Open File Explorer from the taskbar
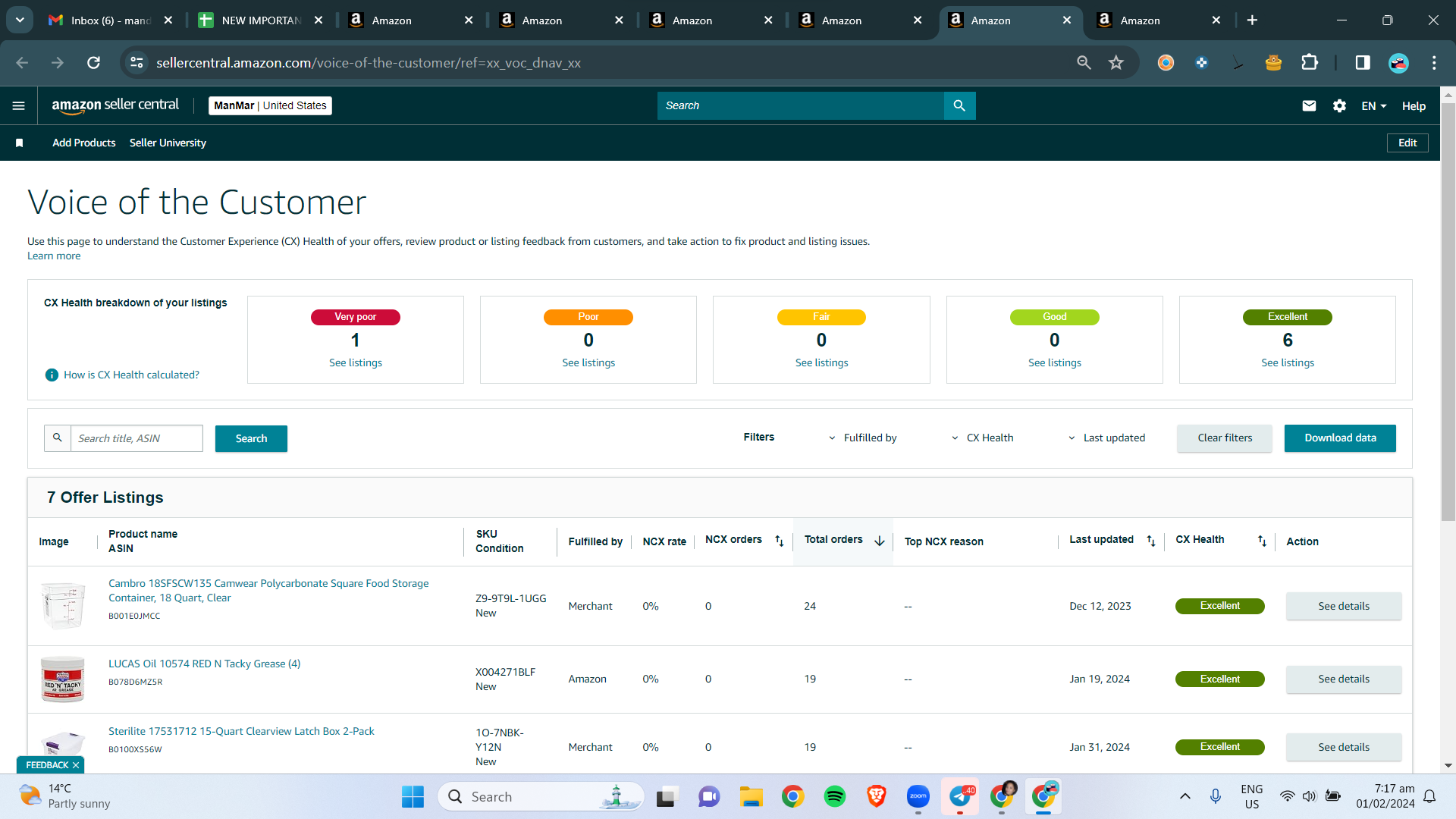 (x=751, y=796)
